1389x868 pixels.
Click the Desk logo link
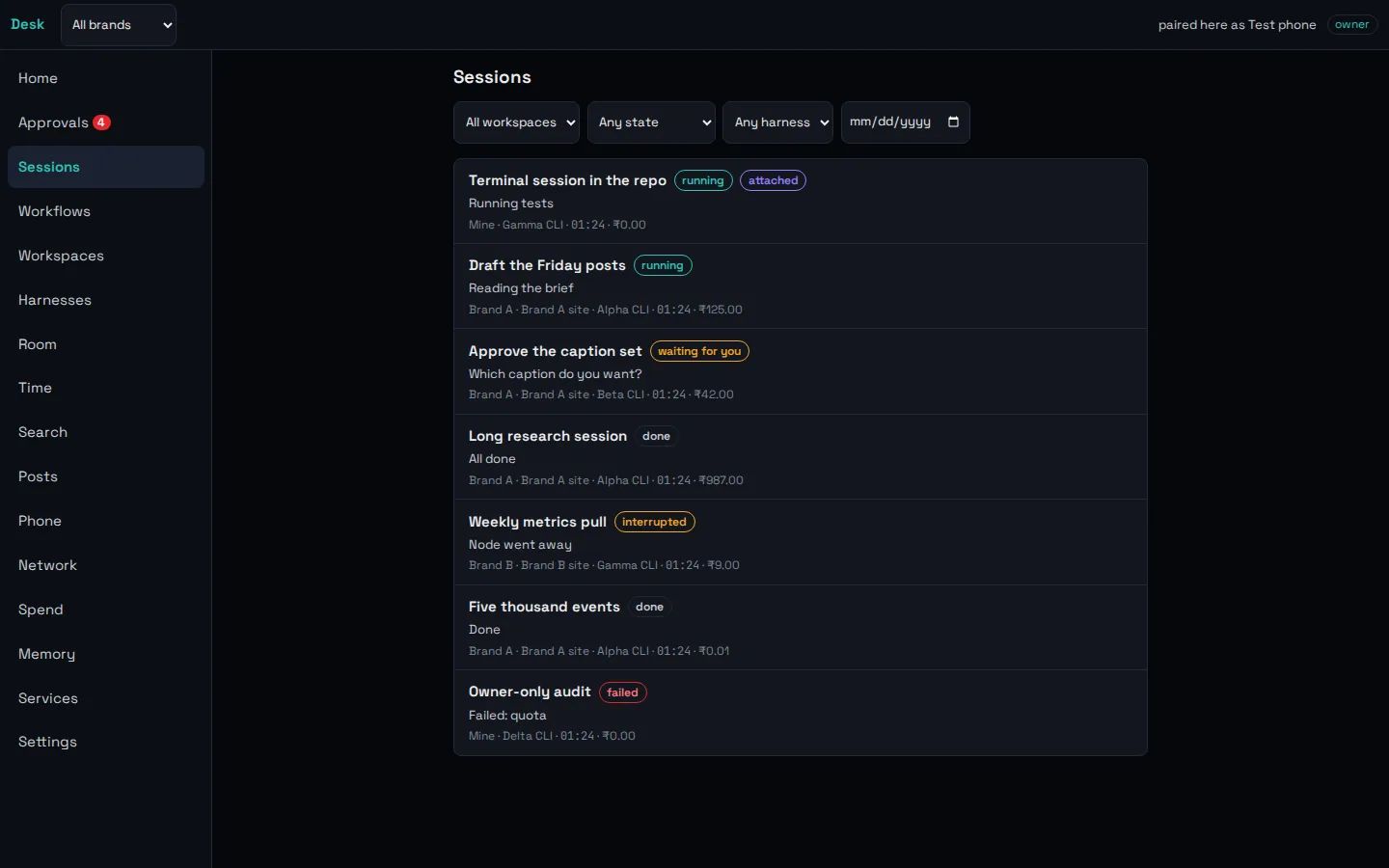(27, 25)
